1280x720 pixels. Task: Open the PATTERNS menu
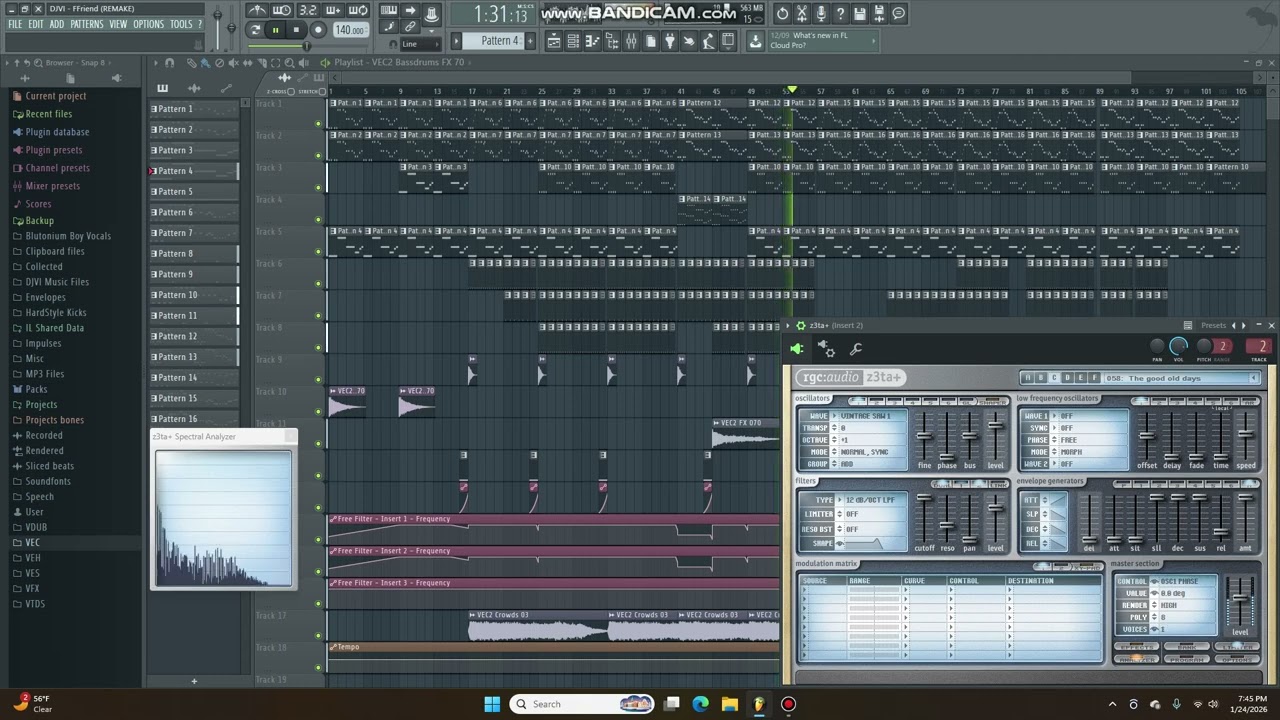(87, 24)
